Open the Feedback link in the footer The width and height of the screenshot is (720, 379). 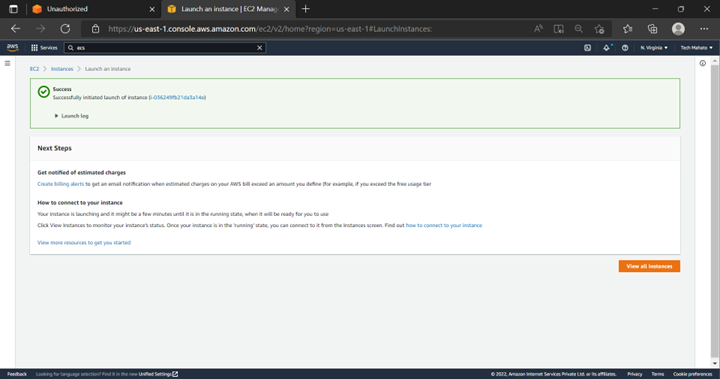(x=17, y=374)
